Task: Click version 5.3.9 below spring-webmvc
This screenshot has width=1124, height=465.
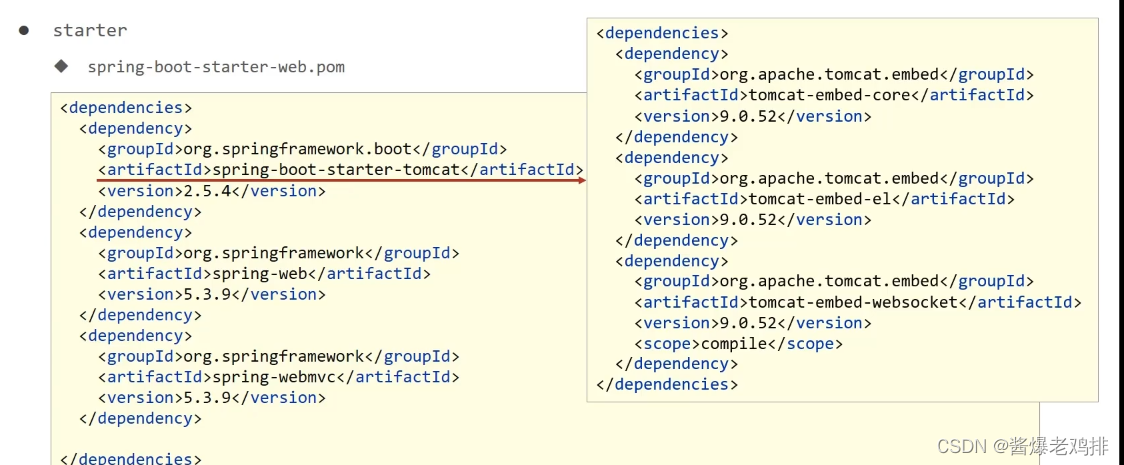Action: (x=211, y=398)
